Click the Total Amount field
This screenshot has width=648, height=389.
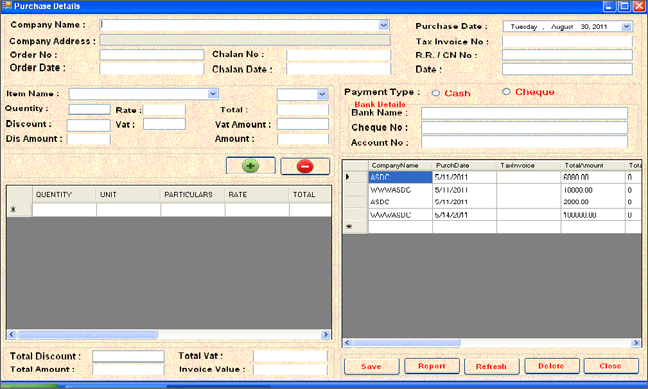click(128, 369)
